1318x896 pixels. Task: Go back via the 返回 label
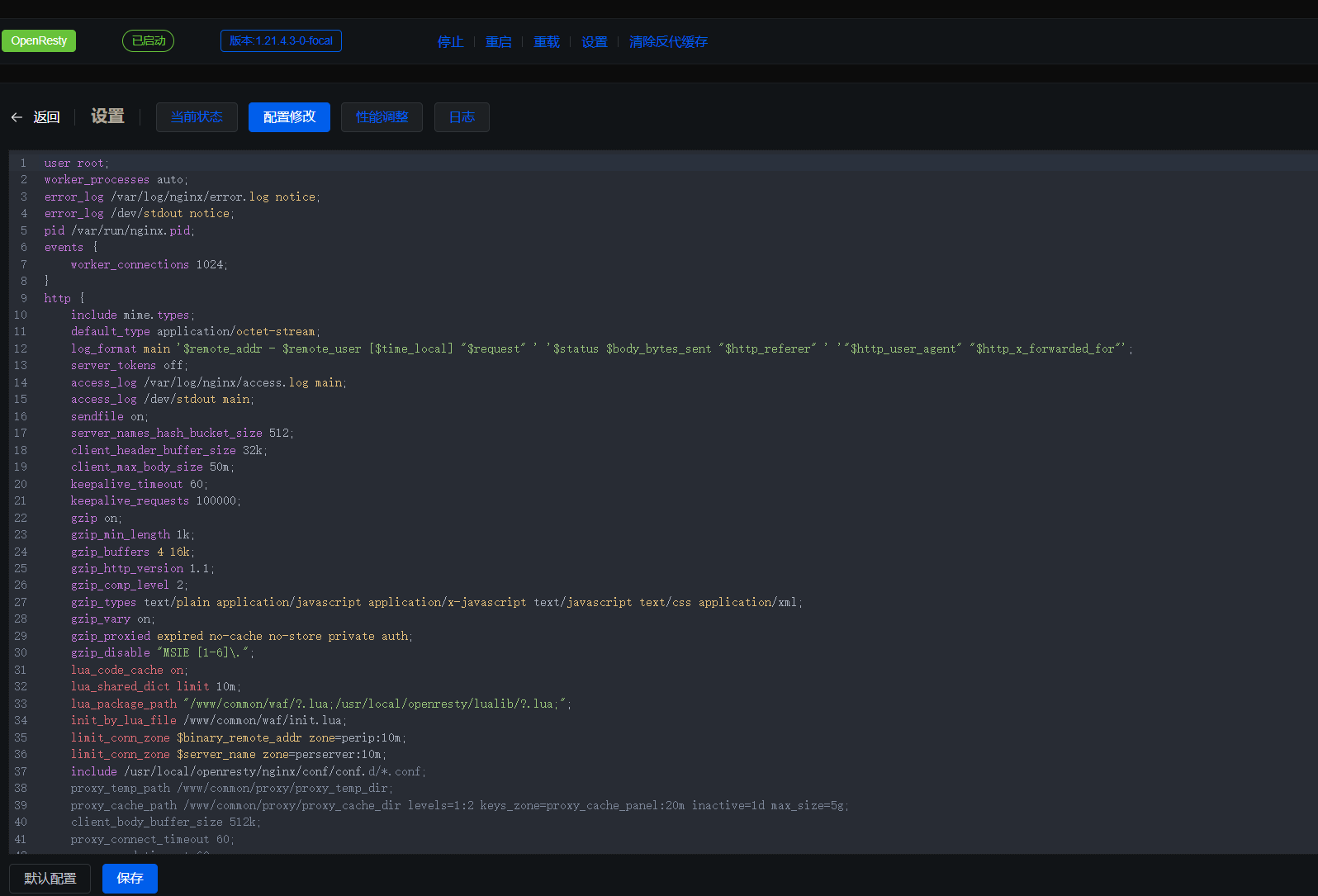tap(46, 117)
